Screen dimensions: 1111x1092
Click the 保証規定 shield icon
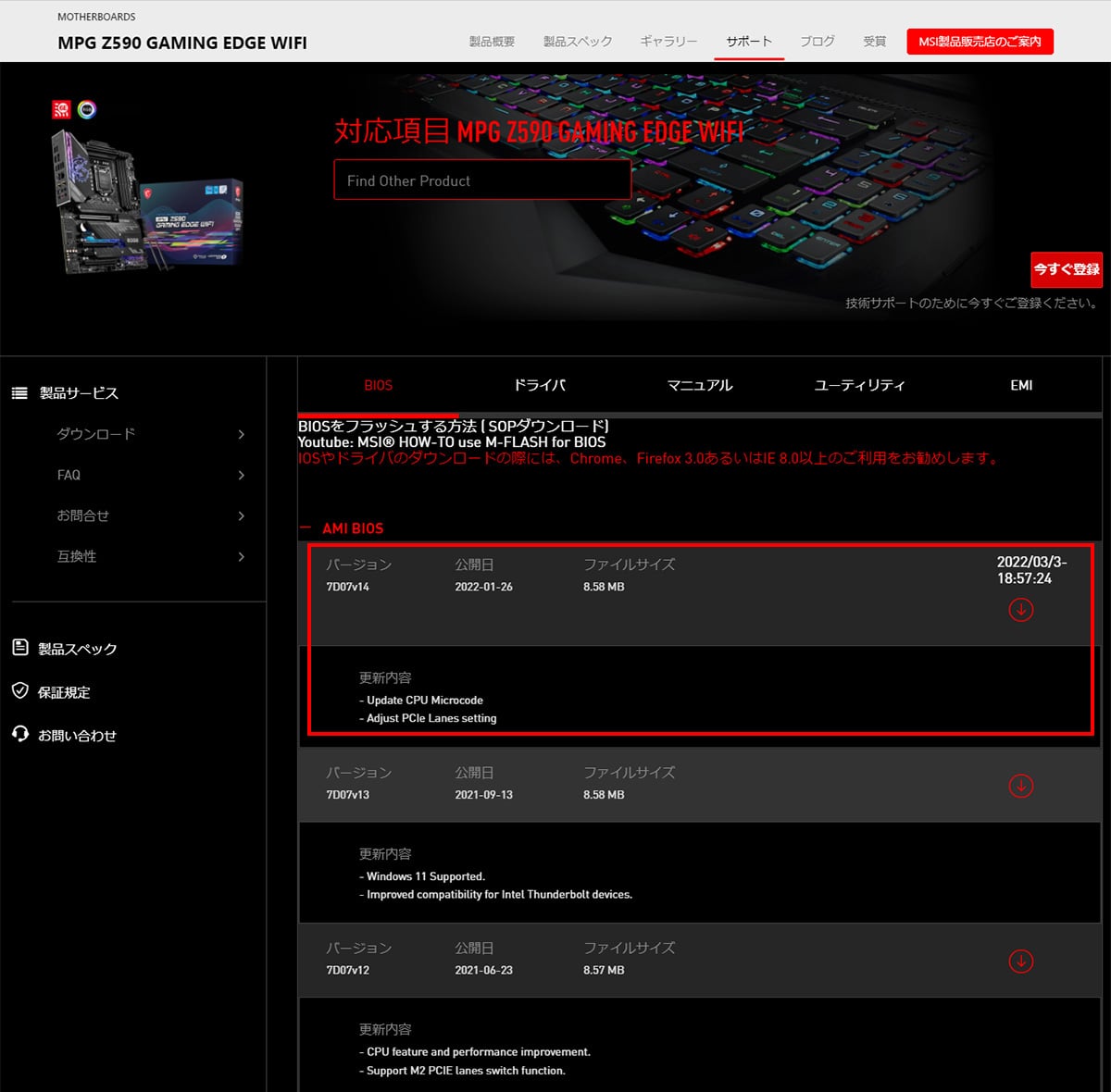point(19,691)
